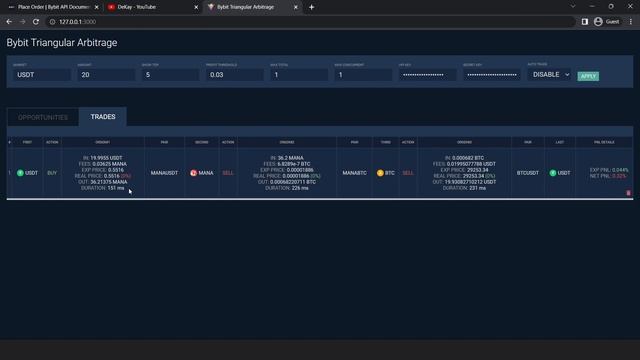Viewport: 640px width, 360px height.
Task: Click the green APPLY button
Action: pos(588,76)
